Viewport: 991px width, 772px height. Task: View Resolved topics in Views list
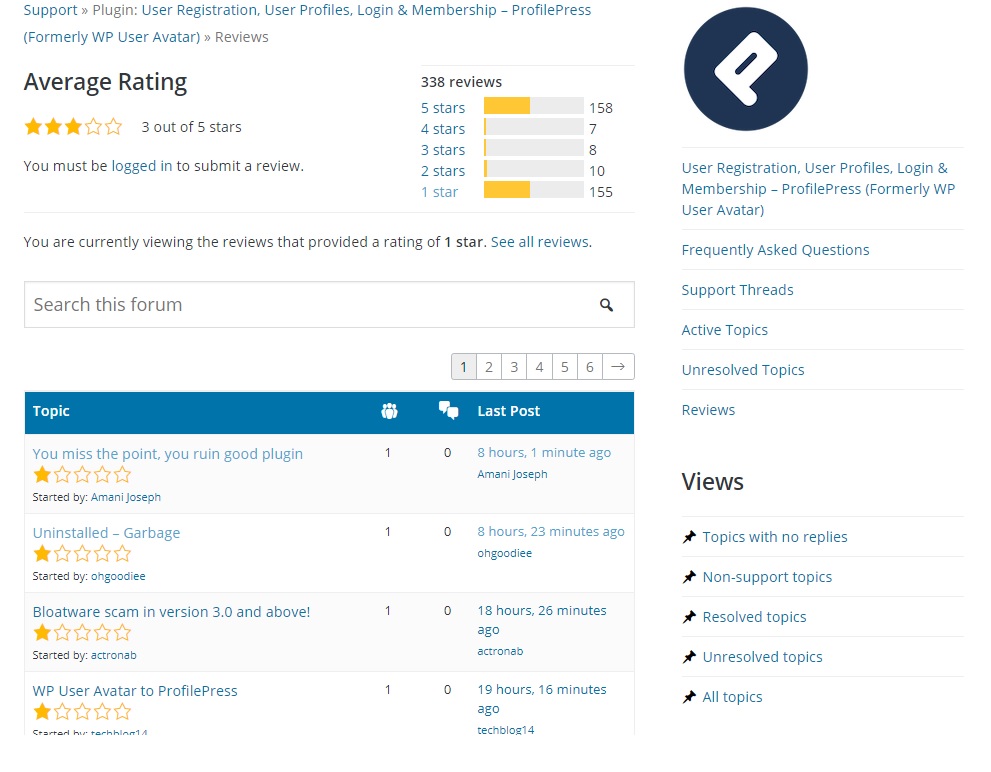[x=755, y=617]
